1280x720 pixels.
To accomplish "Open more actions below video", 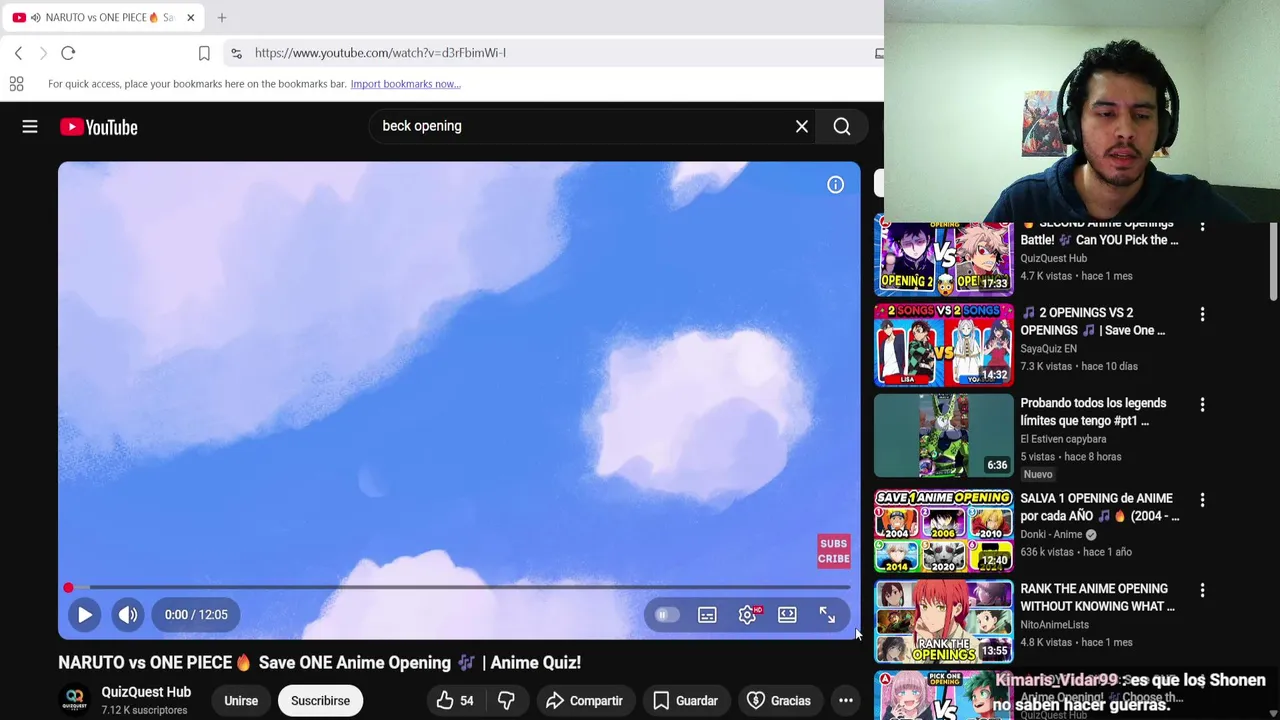I will (846, 701).
